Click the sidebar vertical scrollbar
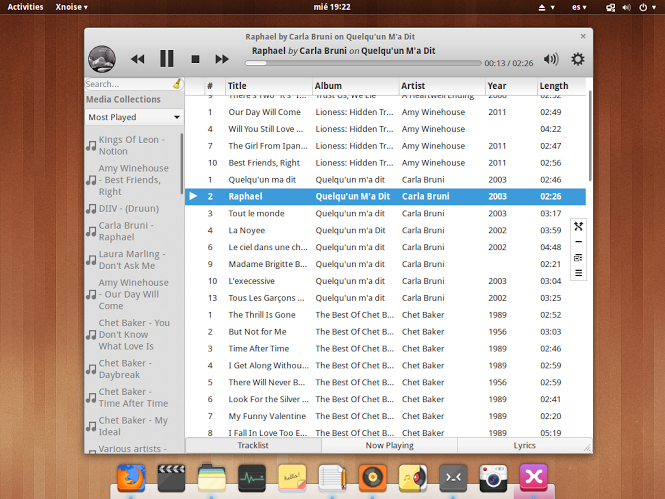This screenshot has height=499, width=665. [182, 163]
